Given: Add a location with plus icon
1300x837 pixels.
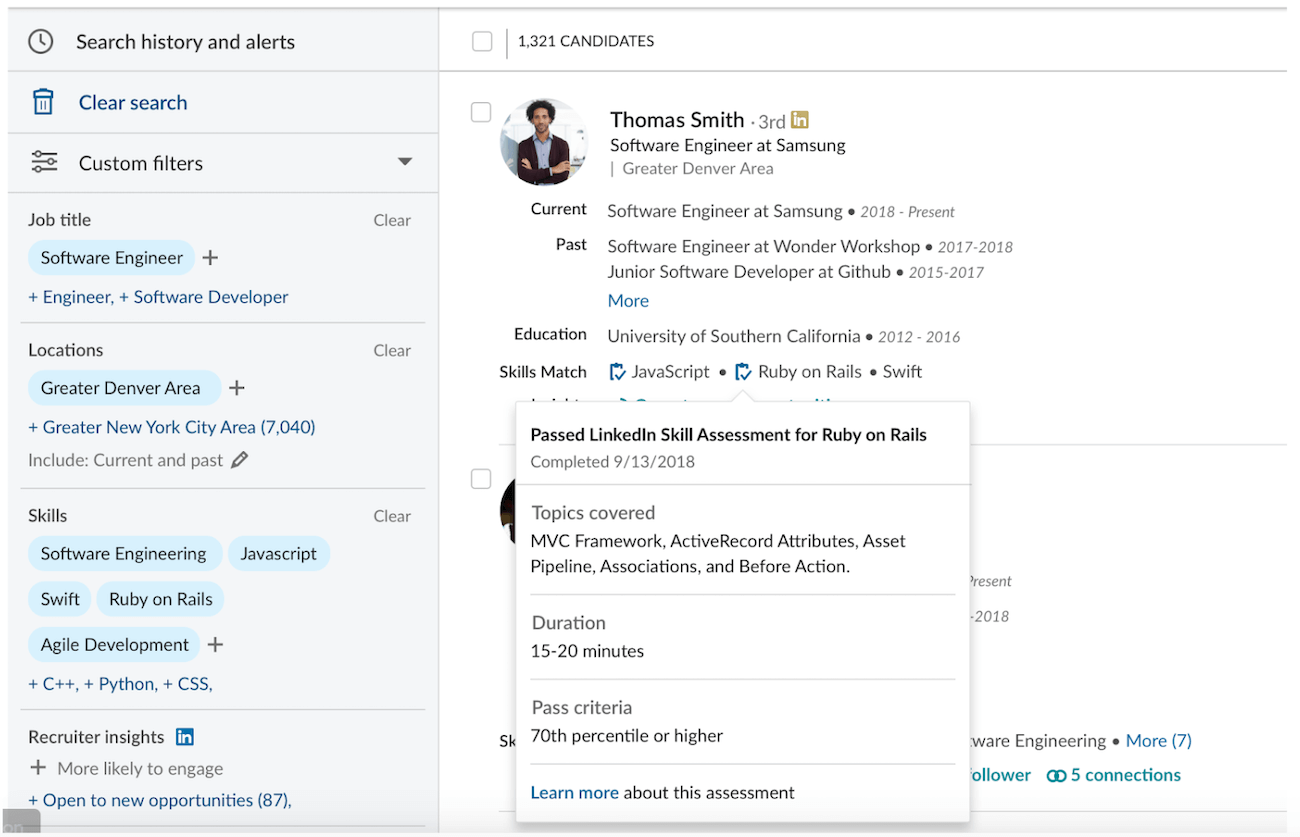Looking at the screenshot, I should [237, 388].
